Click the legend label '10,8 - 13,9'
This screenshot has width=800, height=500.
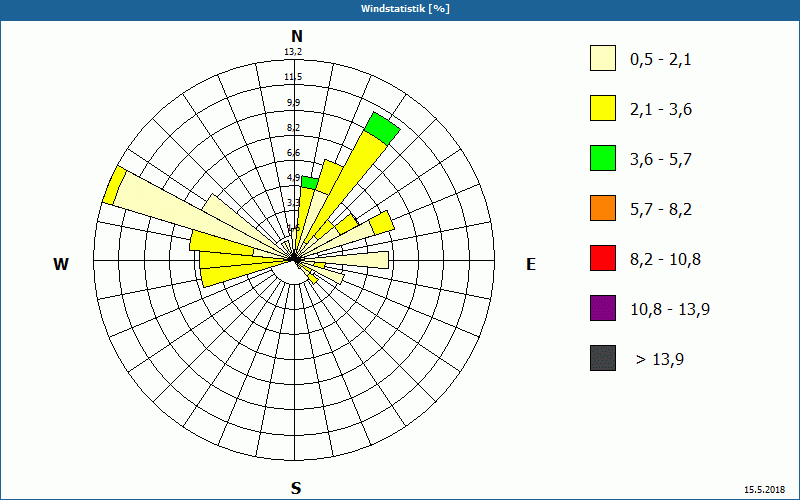tap(670, 310)
